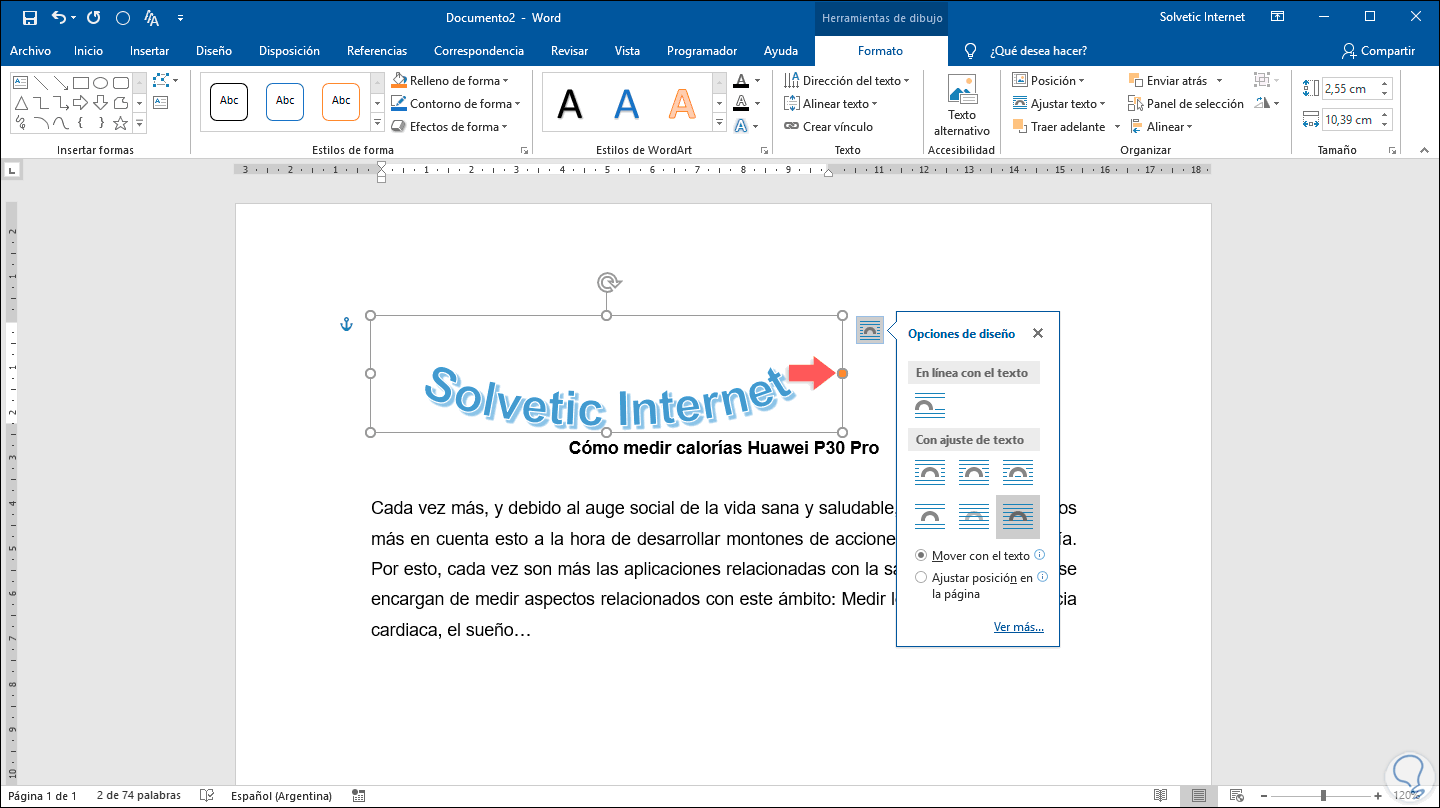Apply the blue outline Abc shape style
The image size is (1440, 808).
285,101
